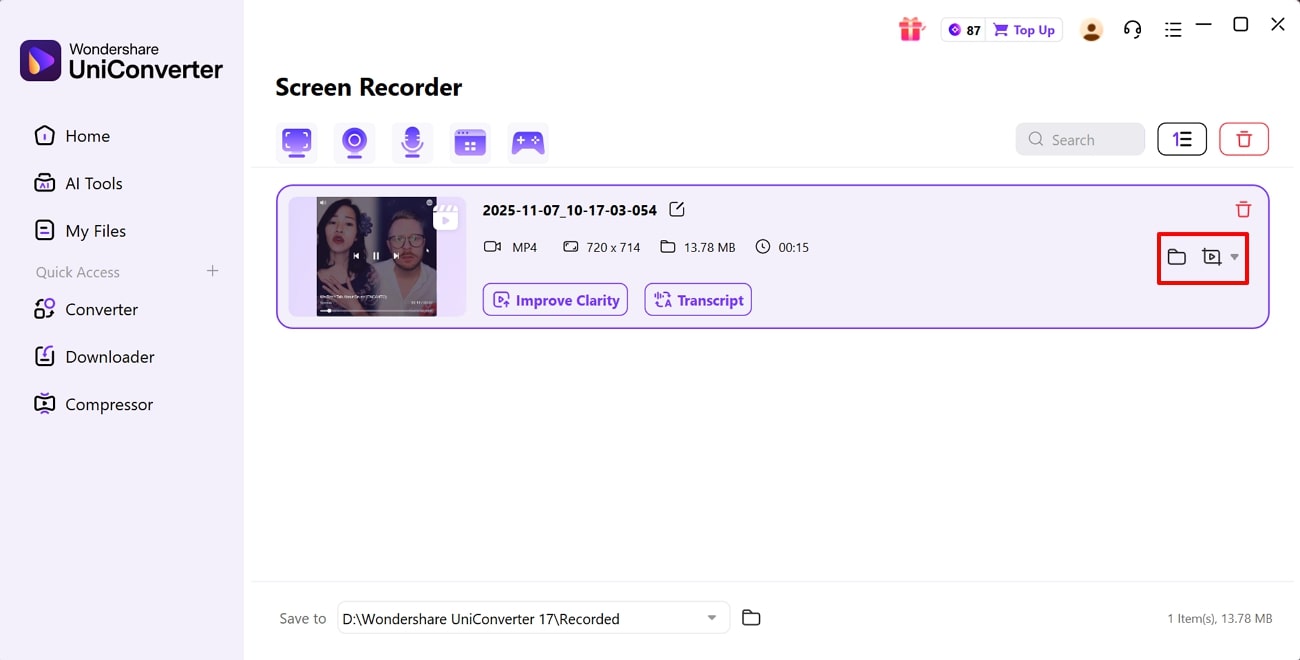This screenshot has height=660, width=1300.
Task: Rename the recording using the pencil icon
Action: click(677, 210)
